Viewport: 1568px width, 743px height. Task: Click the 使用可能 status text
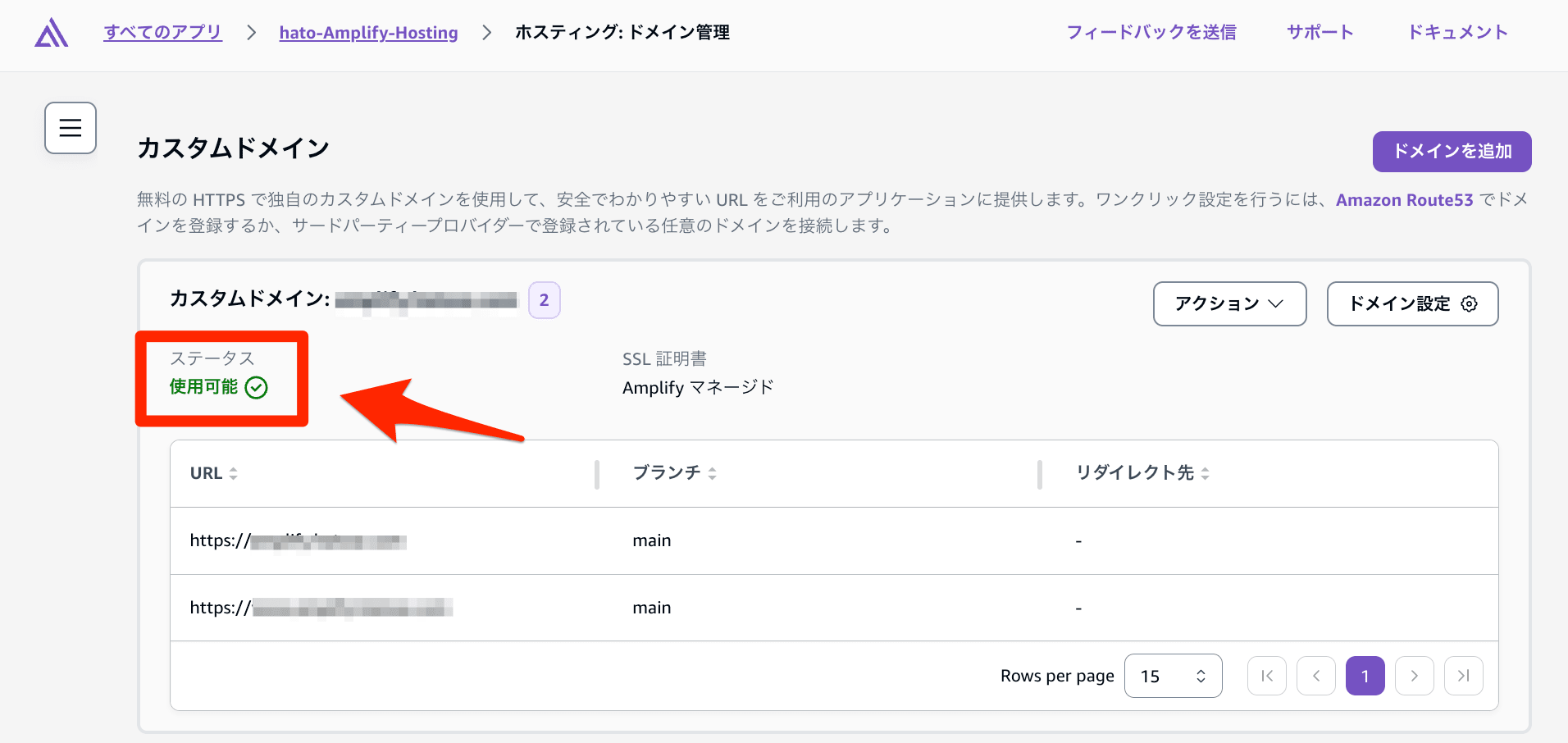click(x=203, y=387)
